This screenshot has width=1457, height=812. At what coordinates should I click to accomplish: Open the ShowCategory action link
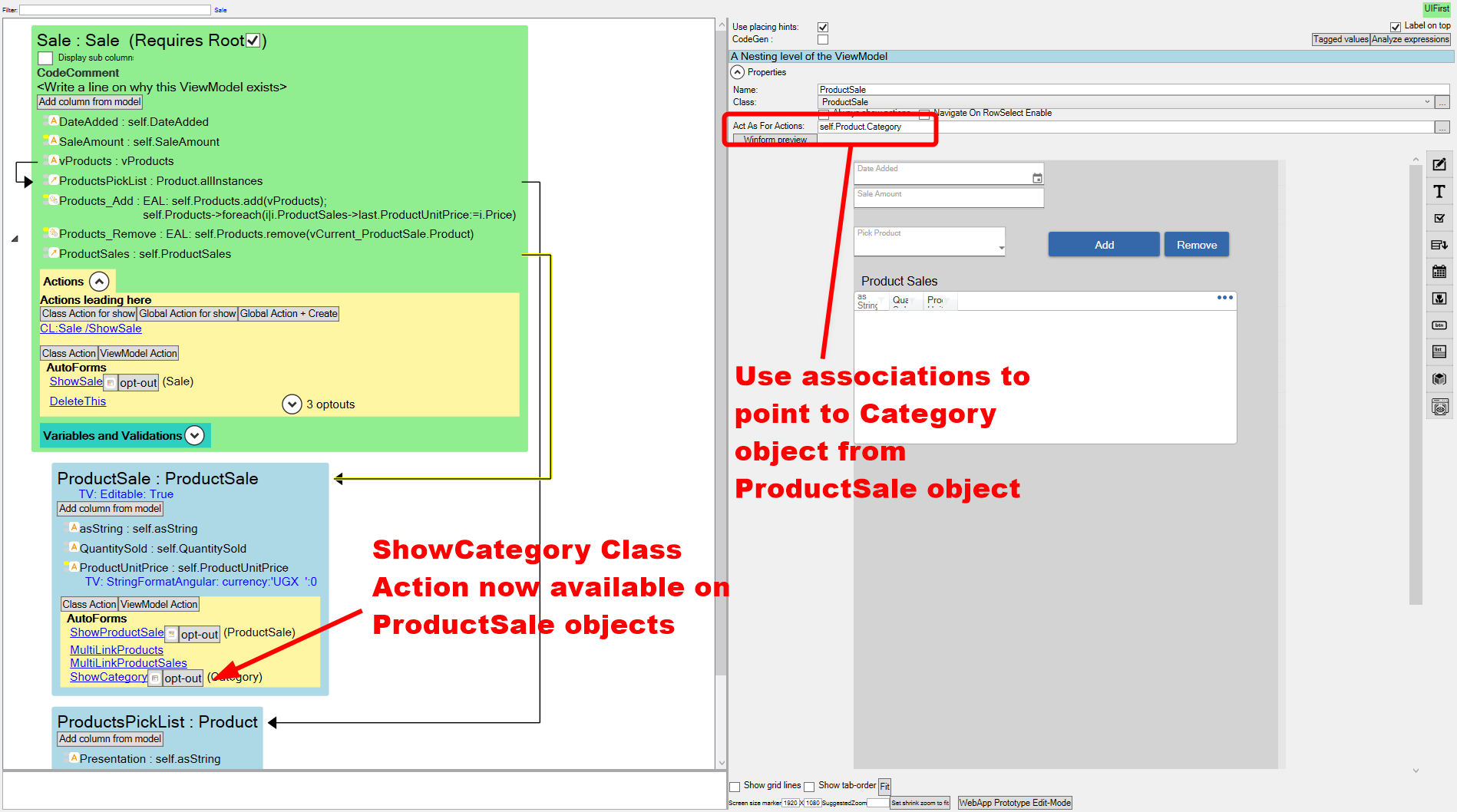point(108,677)
